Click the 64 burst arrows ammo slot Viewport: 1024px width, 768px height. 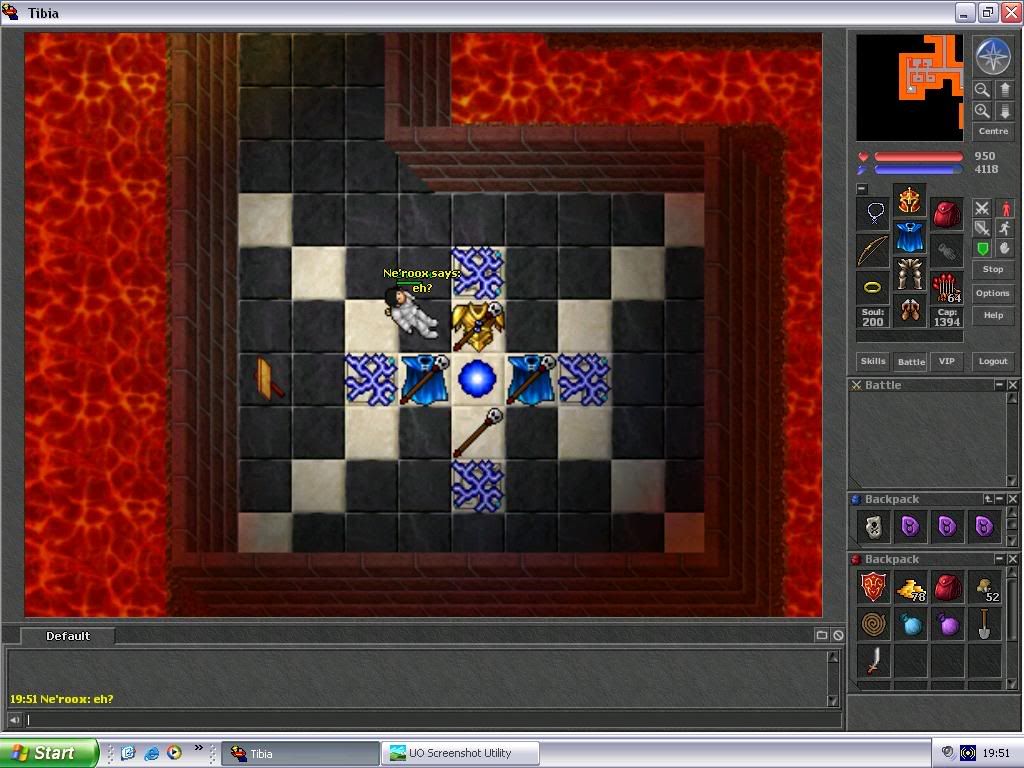click(x=946, y=287)
